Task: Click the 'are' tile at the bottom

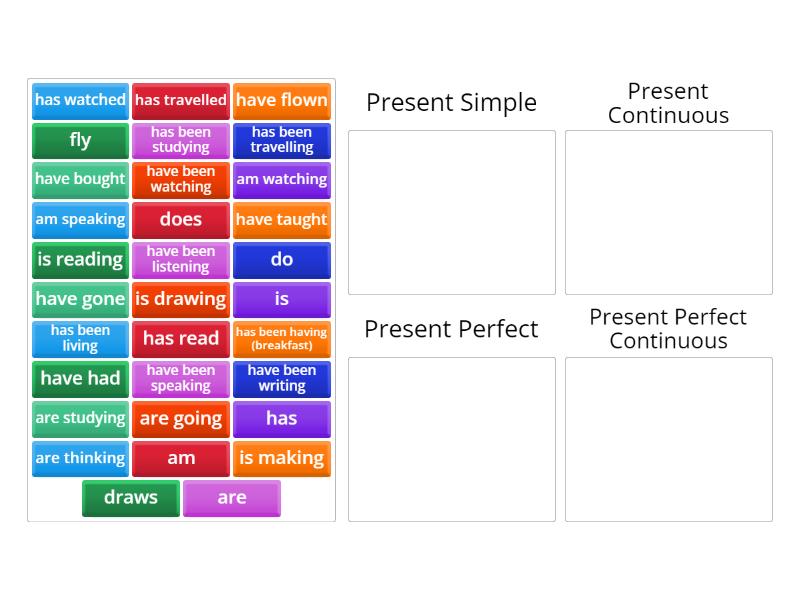Action: (231, 497)
